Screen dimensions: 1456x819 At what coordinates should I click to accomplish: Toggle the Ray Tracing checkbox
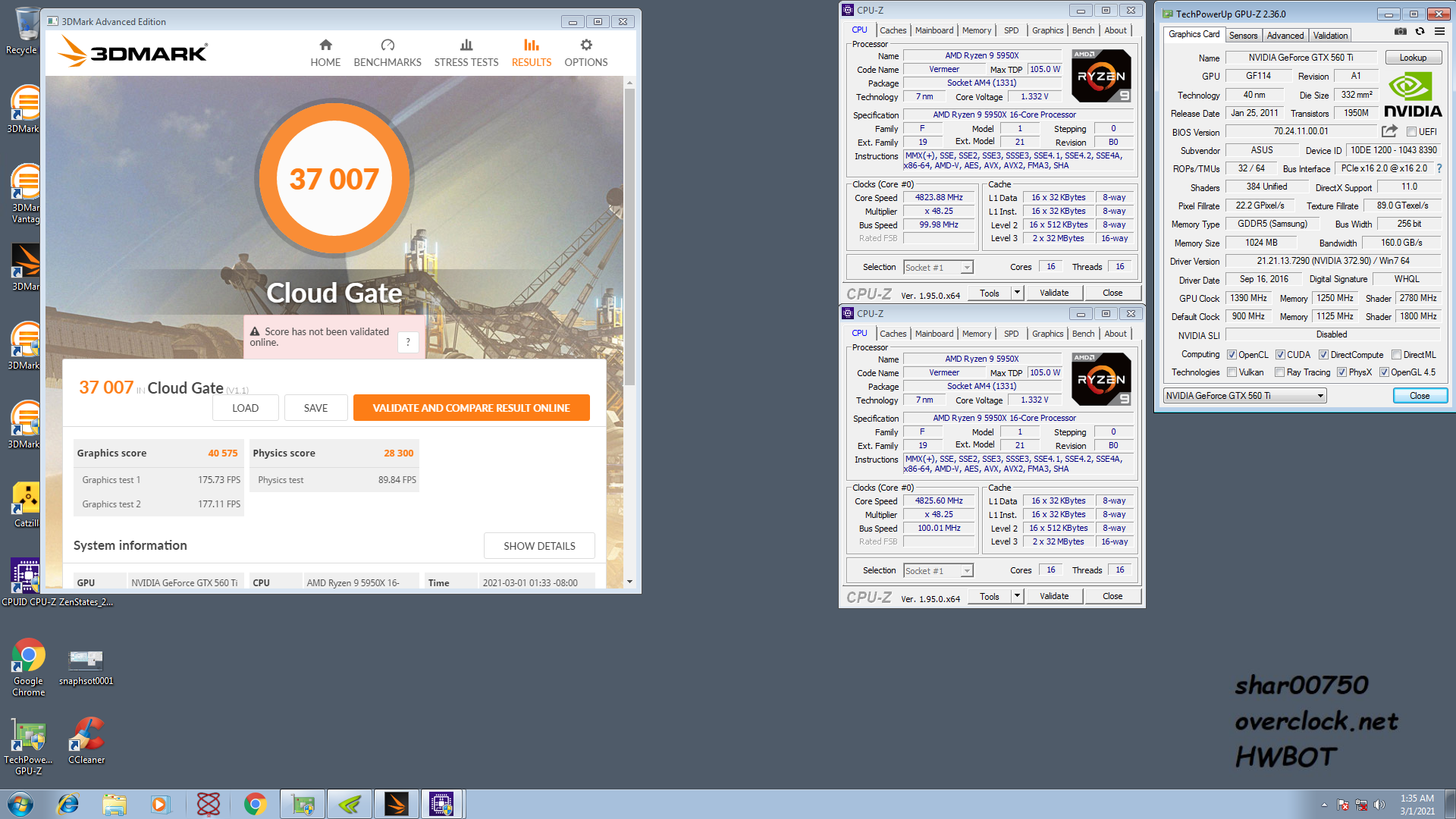click(1279, 372)
